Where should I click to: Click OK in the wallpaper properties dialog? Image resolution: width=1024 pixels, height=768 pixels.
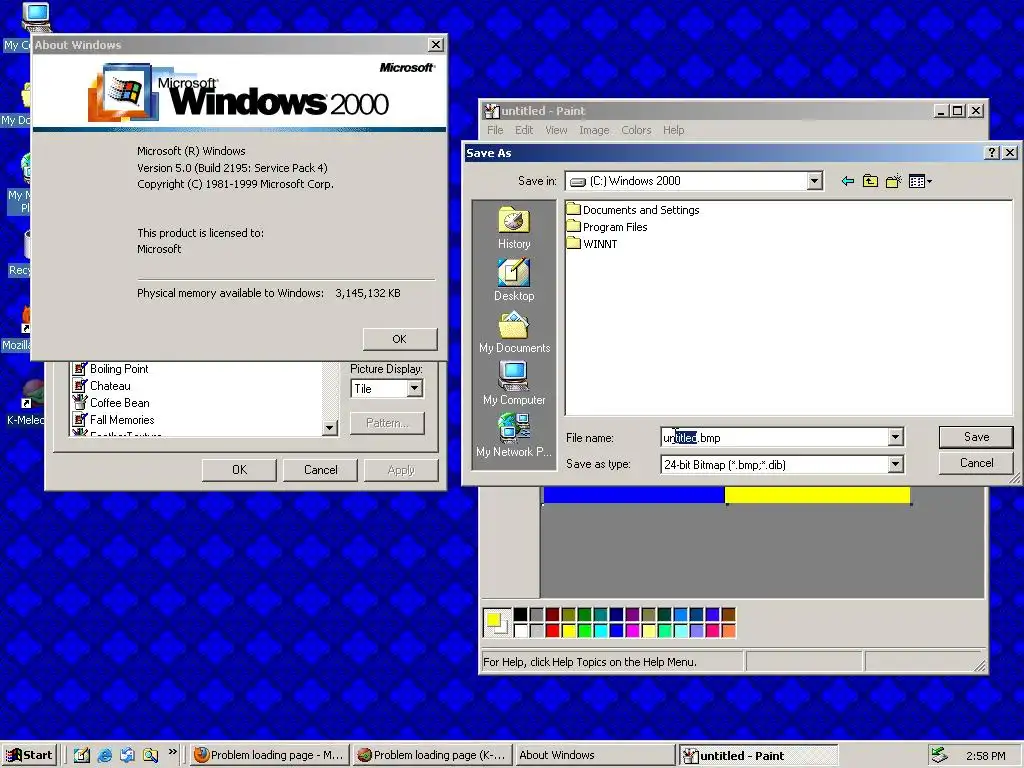(x=239, y=470)
